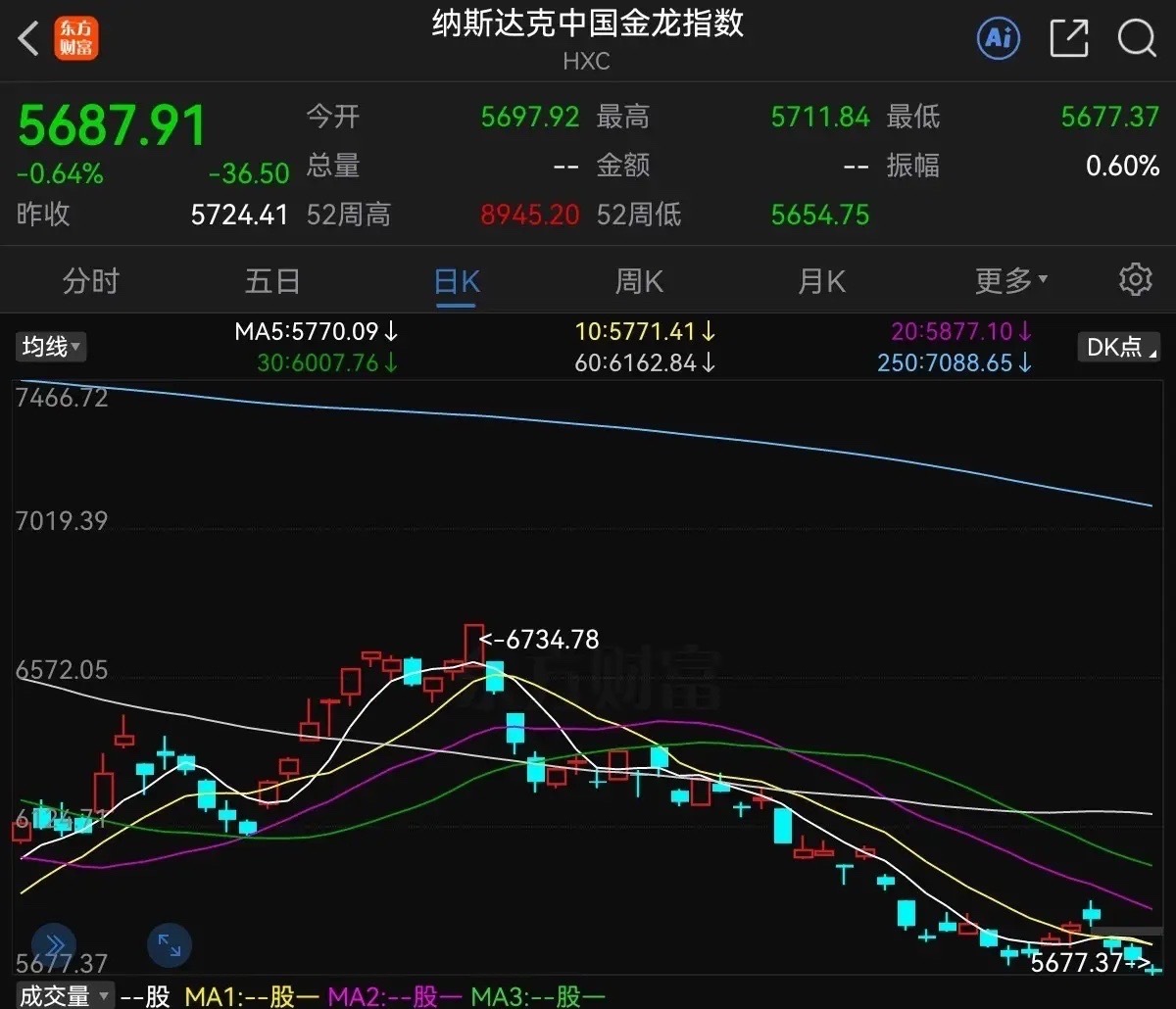Image resolution: width=1176 pixels, height=1009 pixels.
Task: Share the chart via export icon
Action: [x=1069, y=39]
